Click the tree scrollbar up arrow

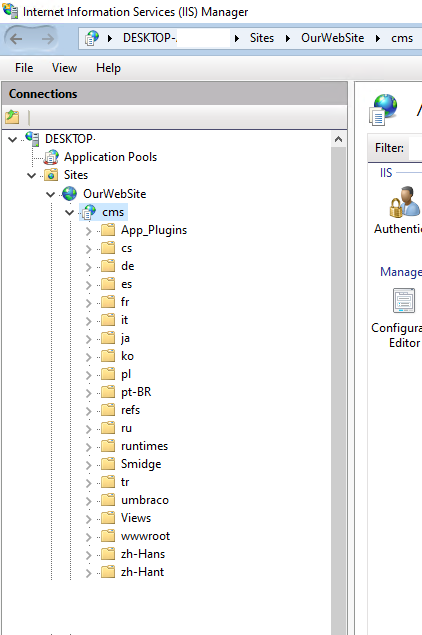click(339, 140)
